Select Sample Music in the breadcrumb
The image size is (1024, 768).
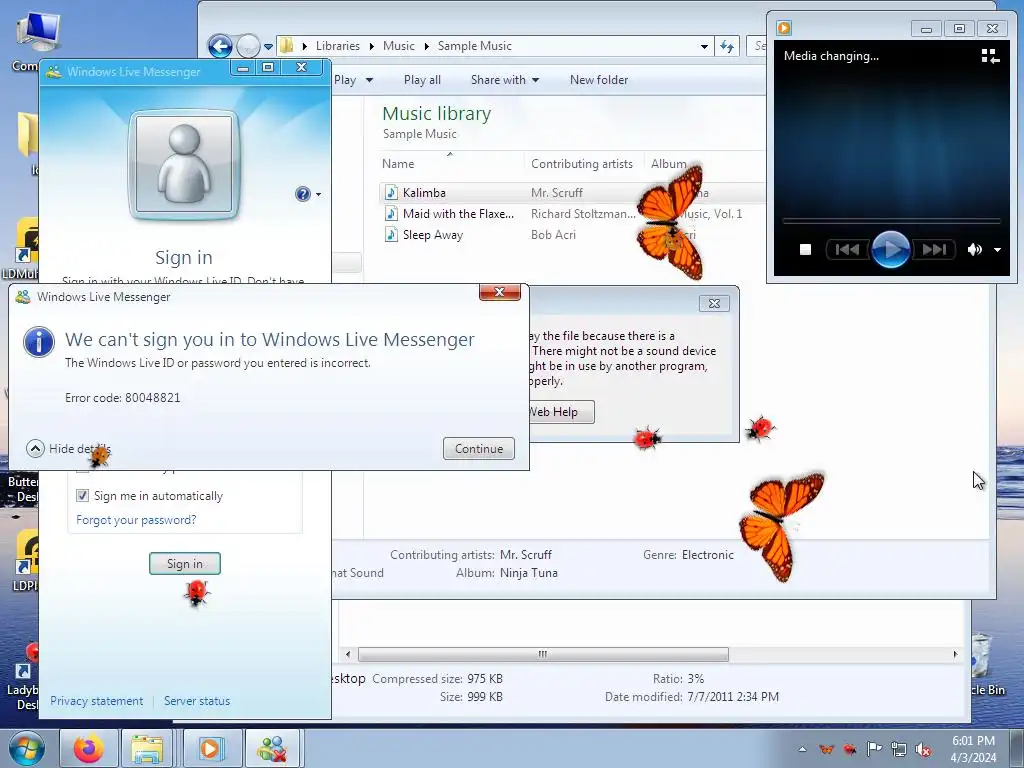click(x=474, y=46)
